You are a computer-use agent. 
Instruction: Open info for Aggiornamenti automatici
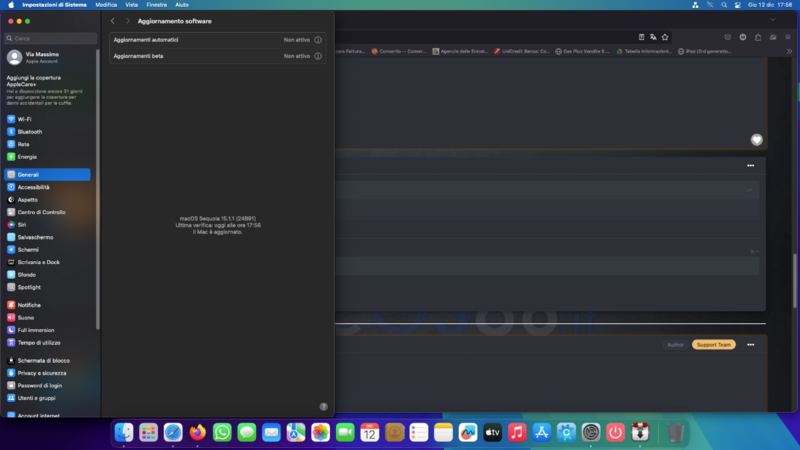click(x=318, y=40)
